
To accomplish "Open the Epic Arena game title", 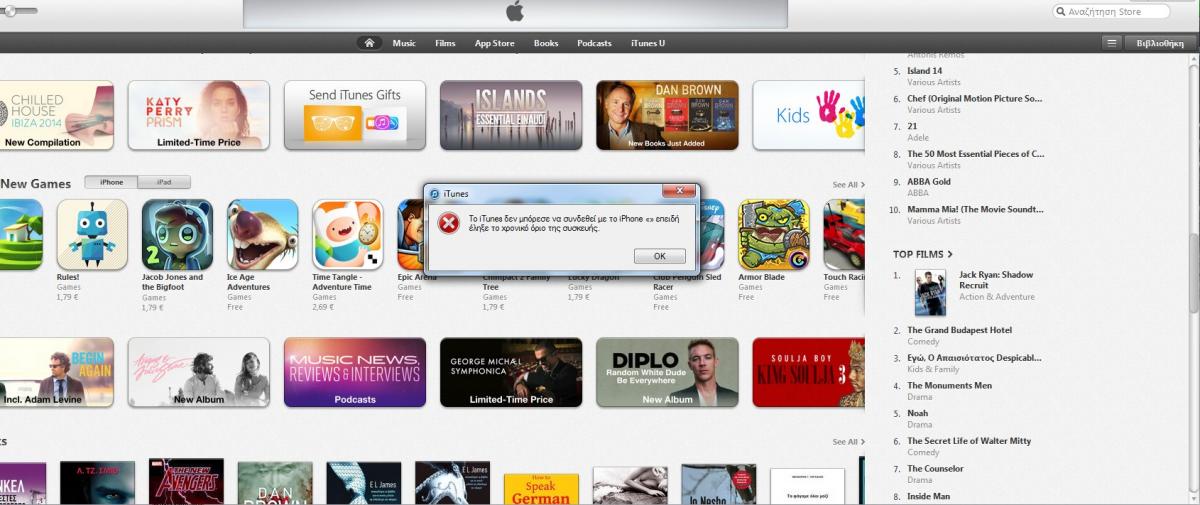I will coord(417,277).
